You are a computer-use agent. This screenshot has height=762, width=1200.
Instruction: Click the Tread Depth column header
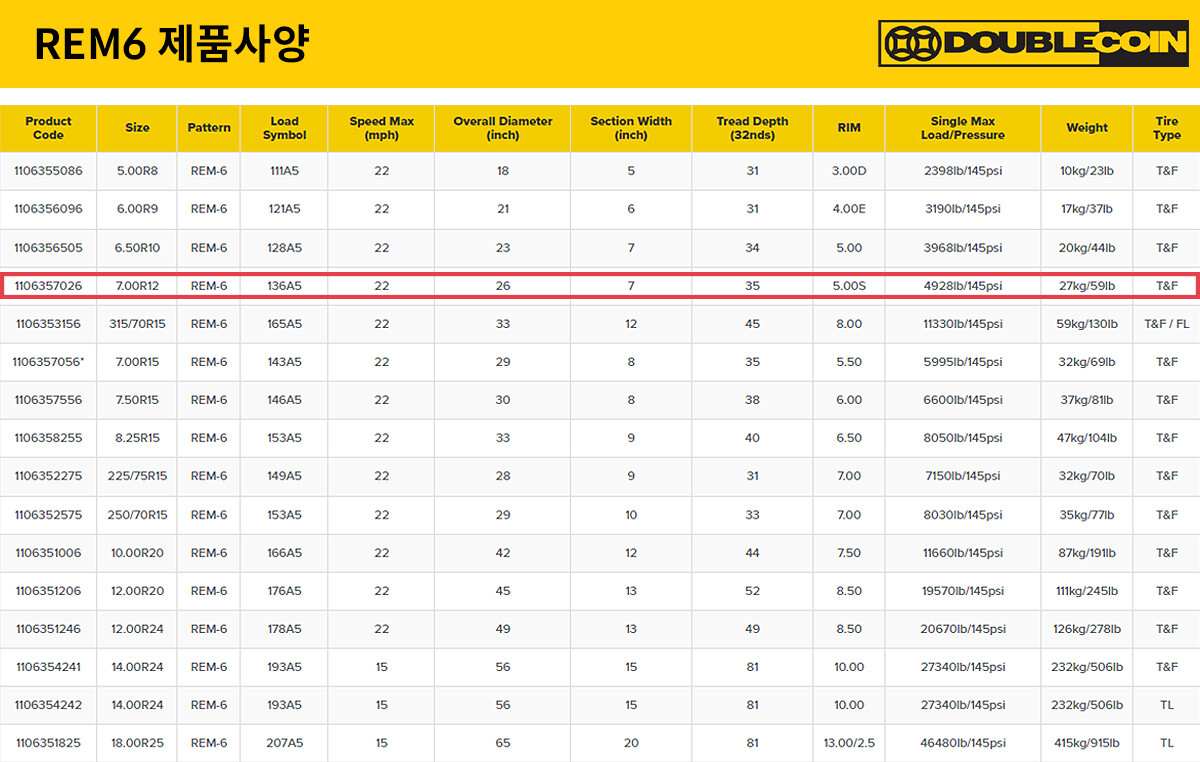click(x=752, y=128)
